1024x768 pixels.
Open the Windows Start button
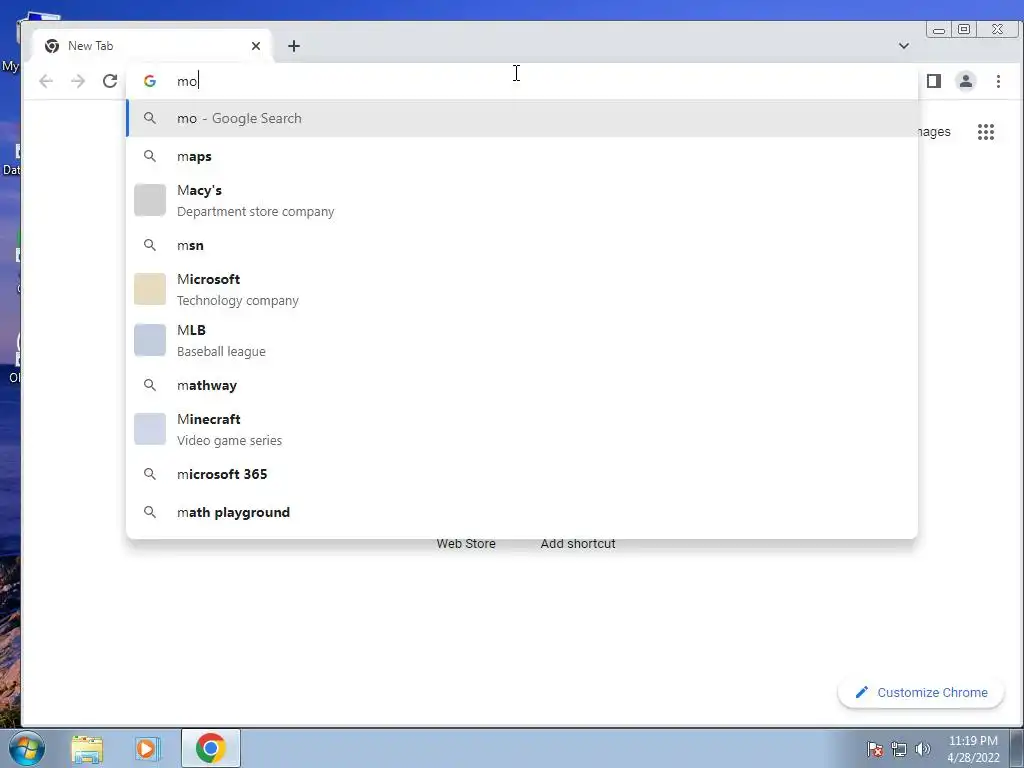[27, 748]
